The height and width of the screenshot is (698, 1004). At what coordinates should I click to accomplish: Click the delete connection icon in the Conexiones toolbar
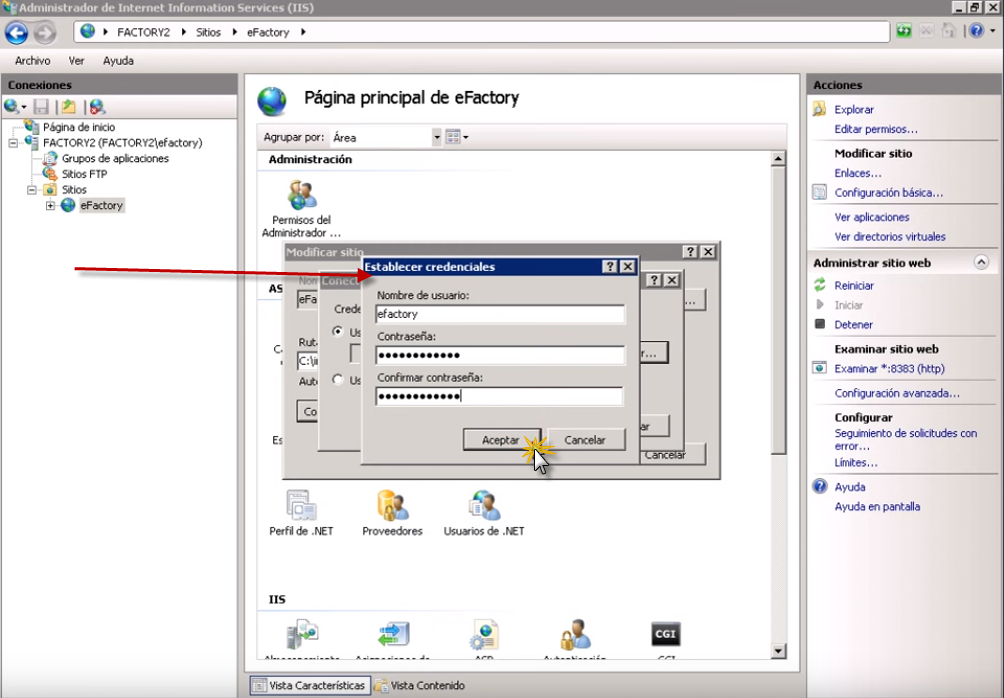click(97, 107)
